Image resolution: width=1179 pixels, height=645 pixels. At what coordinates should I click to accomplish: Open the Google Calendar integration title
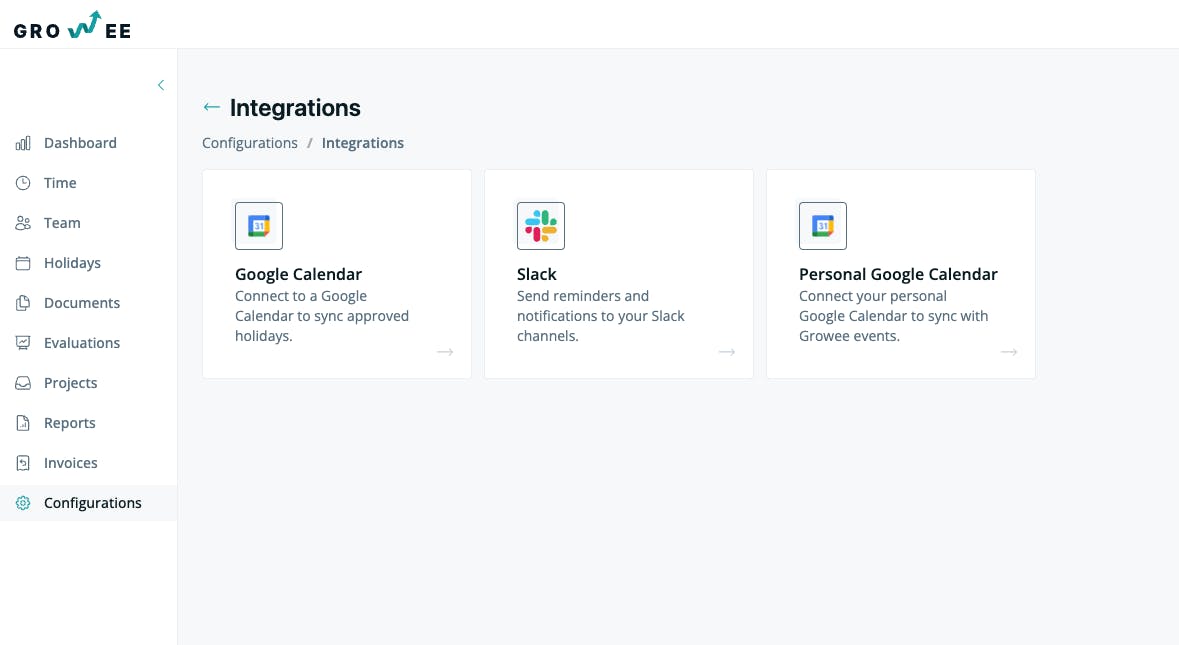[299, 274]
